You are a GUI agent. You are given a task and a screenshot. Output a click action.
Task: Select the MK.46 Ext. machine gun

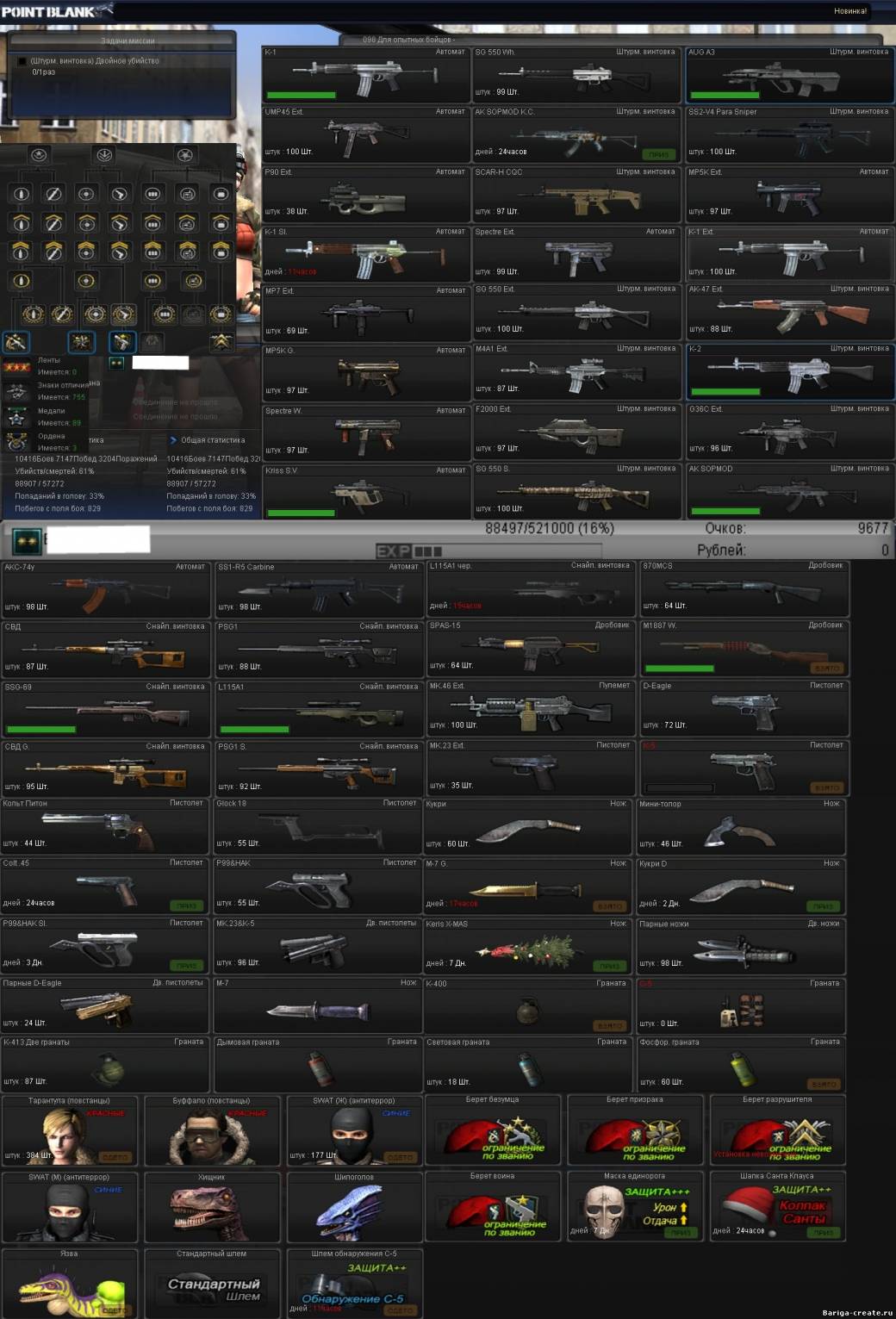(x=531, y=708)
